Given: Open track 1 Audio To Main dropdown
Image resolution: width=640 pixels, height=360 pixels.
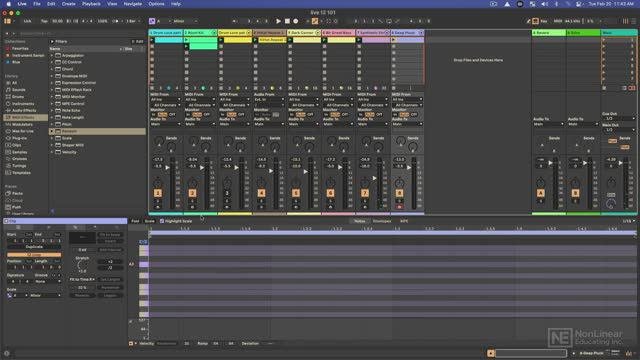Looking at the screenshot, I should pos(166,124).
